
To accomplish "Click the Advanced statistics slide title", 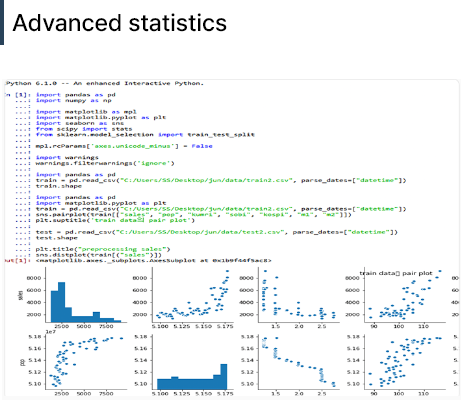I will pyautogui.click(x=120, y=23).
